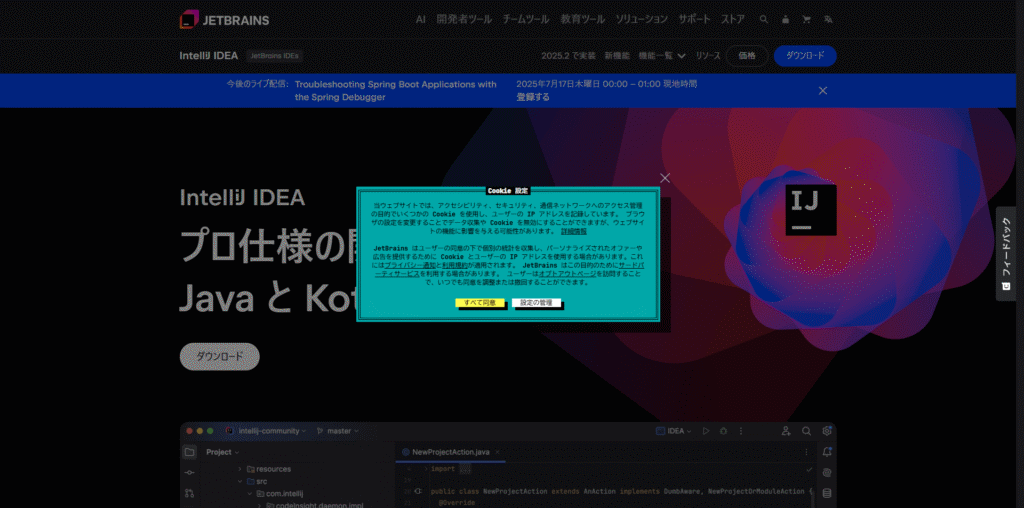Open the 2025.2 で実装 link
This screenshot has width=1024, height=508.
pos(568,56)
